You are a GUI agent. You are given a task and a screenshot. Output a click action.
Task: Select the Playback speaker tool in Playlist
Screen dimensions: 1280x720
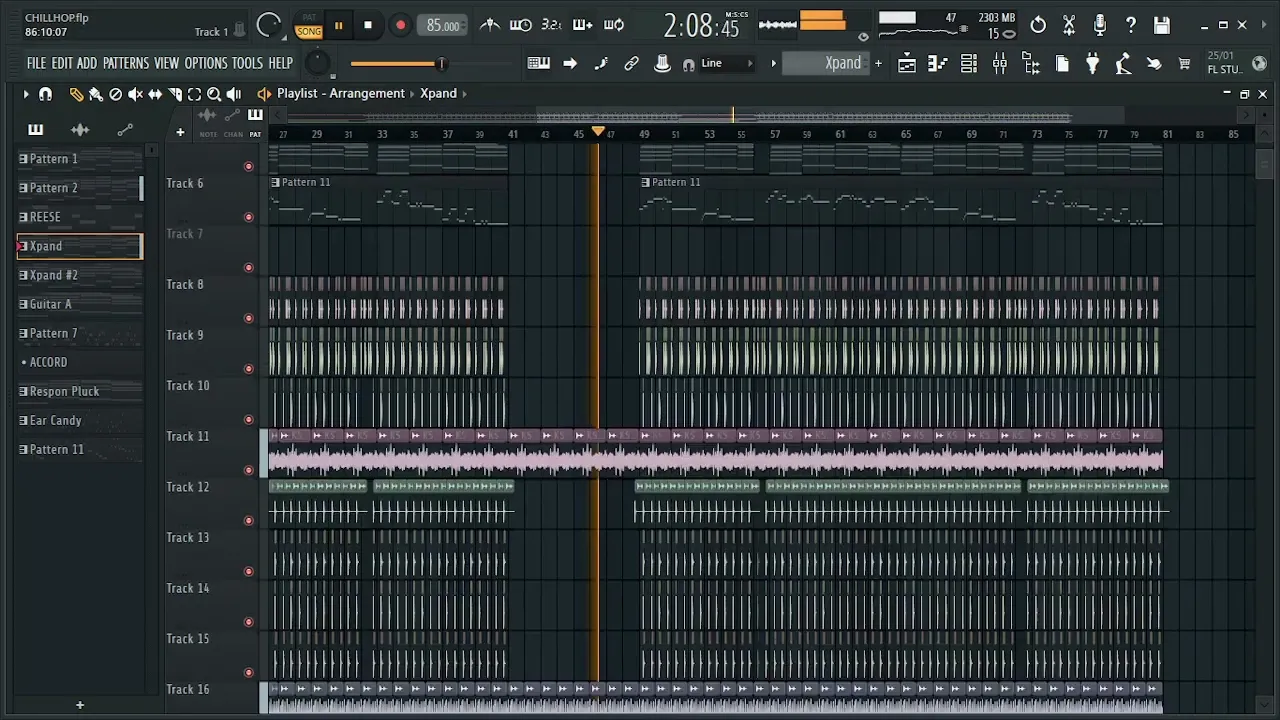(234, 94)
